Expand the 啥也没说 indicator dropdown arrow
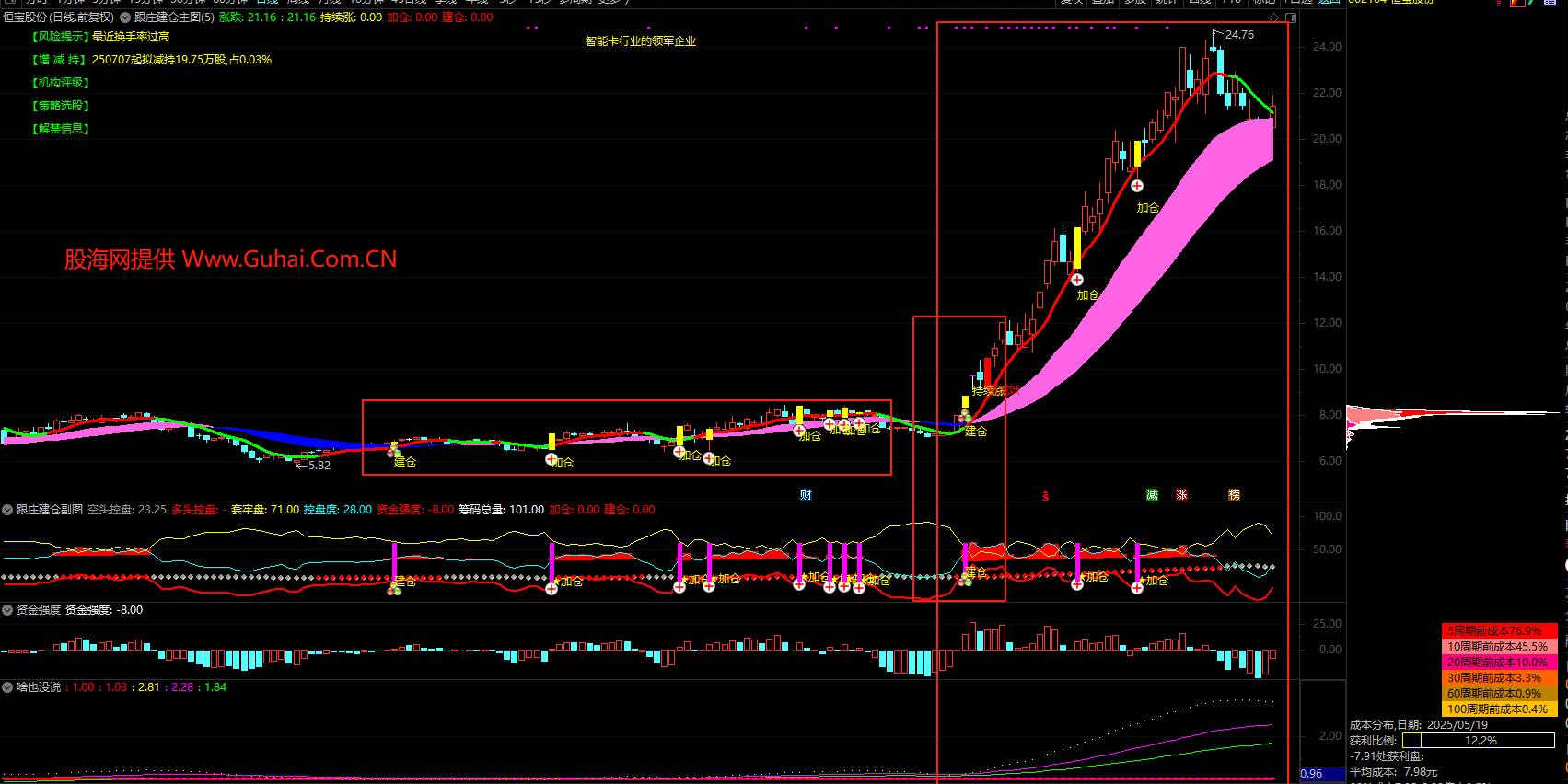This screenshot has width=1568, height=784. pyautogui.click(x=7, y=687)
